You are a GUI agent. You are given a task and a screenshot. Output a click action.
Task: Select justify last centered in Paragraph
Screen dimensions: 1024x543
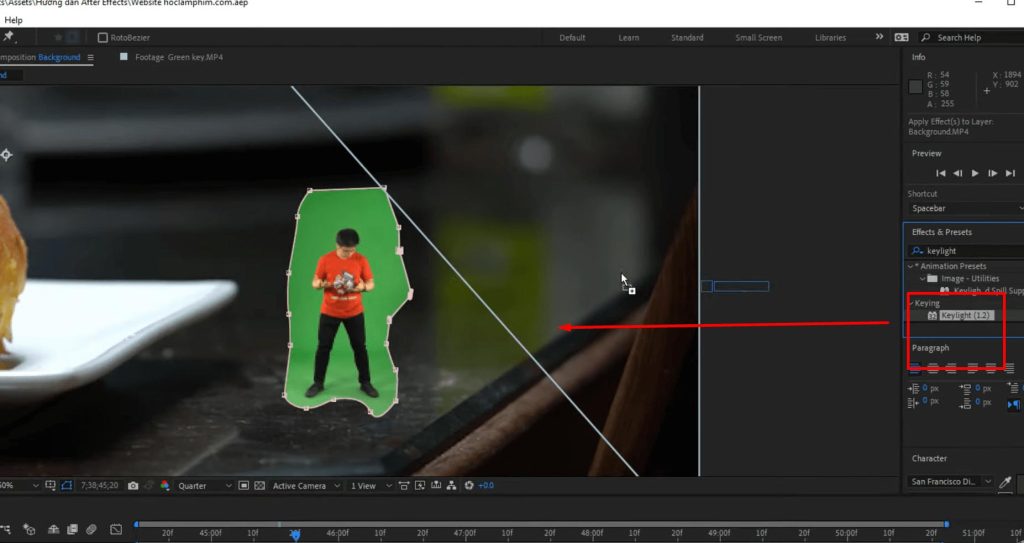[991, 368]
